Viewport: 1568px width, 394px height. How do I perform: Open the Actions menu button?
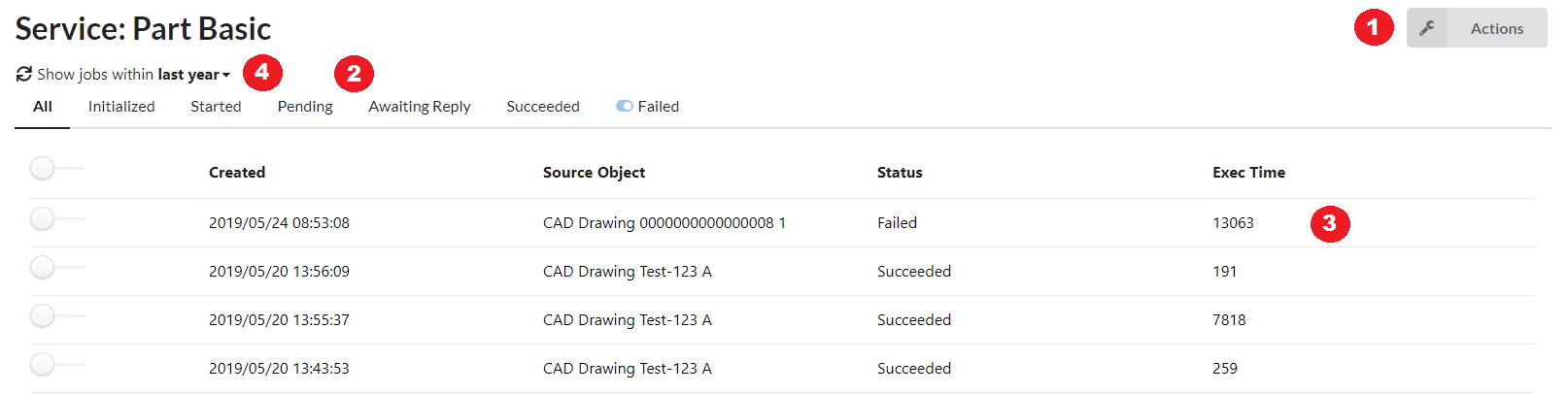pos(1496,28)
